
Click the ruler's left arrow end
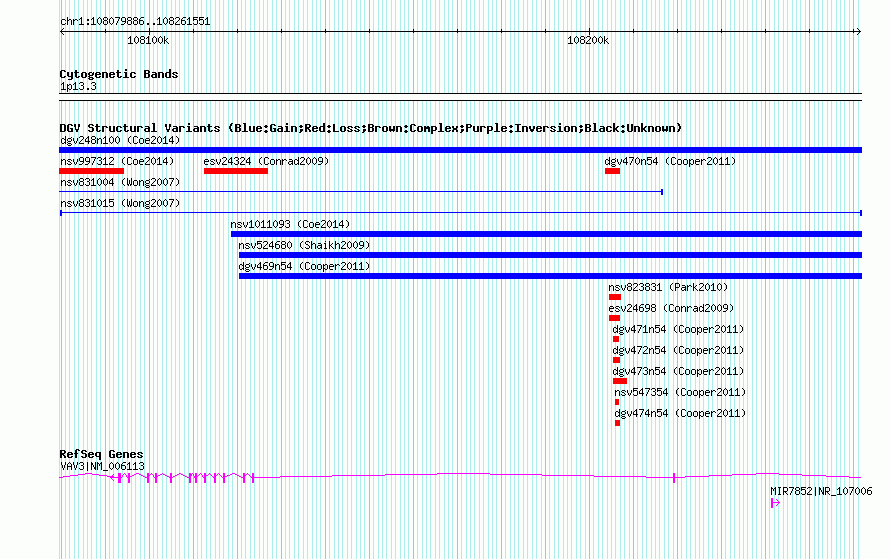(62, 32)
